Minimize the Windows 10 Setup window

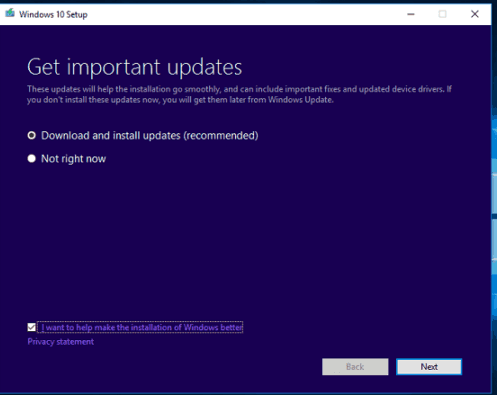(x=411, y=14)
